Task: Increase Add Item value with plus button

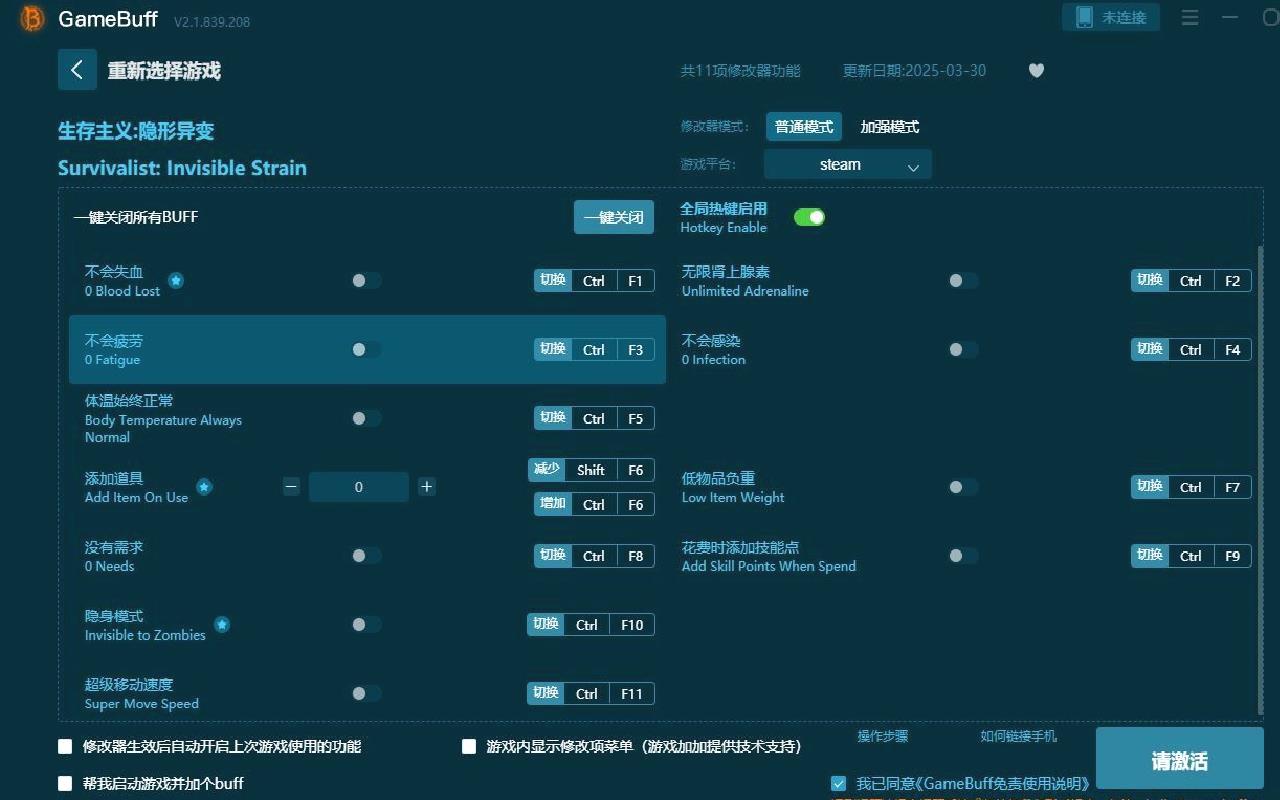Action: [x=427, y=487]
